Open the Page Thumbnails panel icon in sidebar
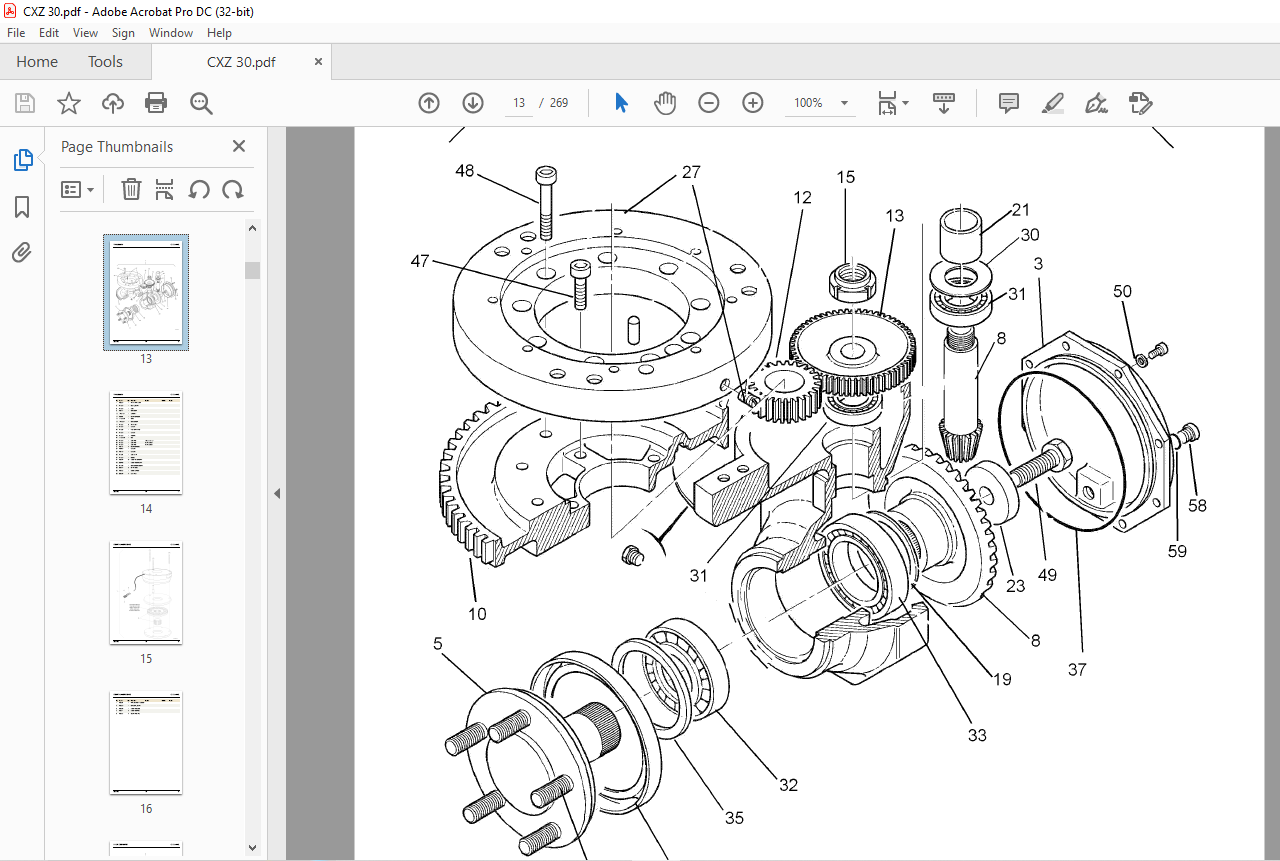Screen dimensions: 1280x861 22,160
